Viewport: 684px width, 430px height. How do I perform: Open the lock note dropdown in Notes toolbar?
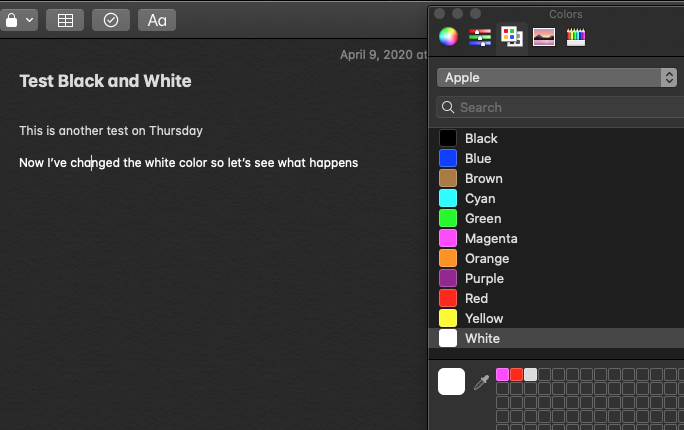pyautogui.click(x=19, y=20)
